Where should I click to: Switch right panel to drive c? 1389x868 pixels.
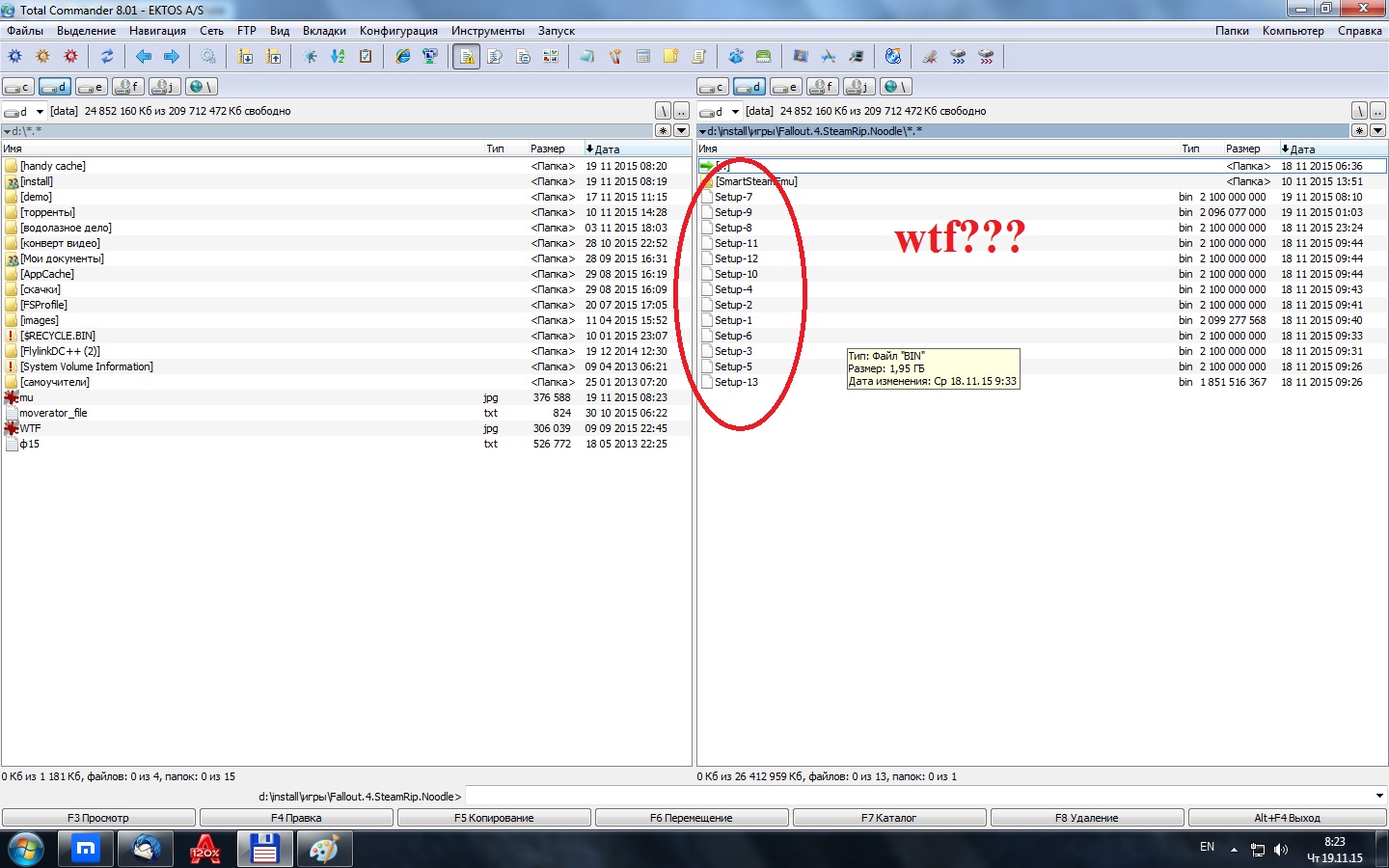(713, 87)
